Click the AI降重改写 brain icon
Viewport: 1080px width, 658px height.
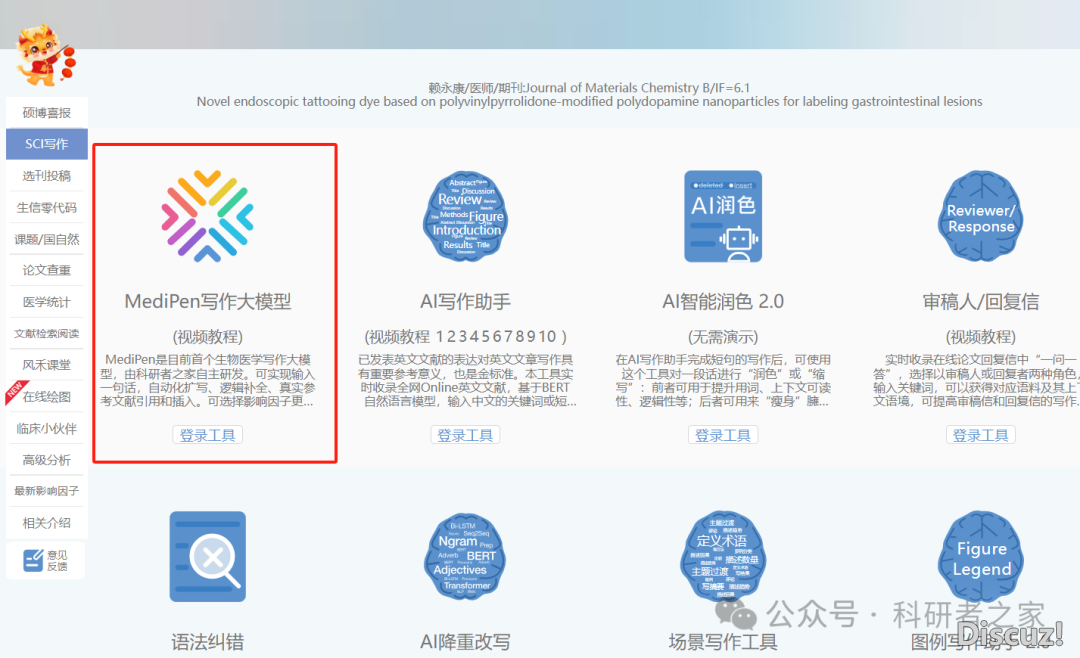click(466, 557)
